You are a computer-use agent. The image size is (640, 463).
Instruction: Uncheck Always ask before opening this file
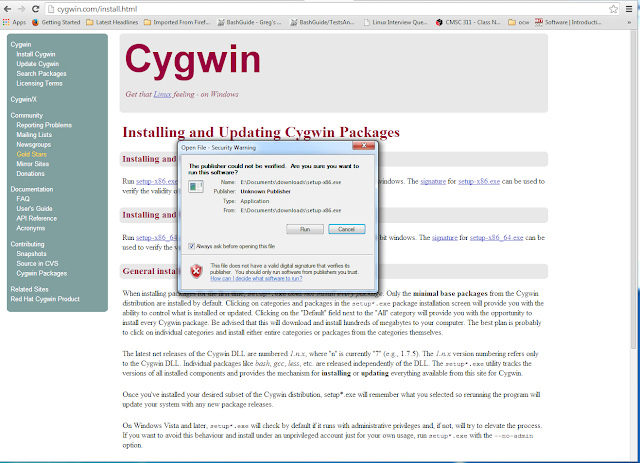tap(191, 246)
